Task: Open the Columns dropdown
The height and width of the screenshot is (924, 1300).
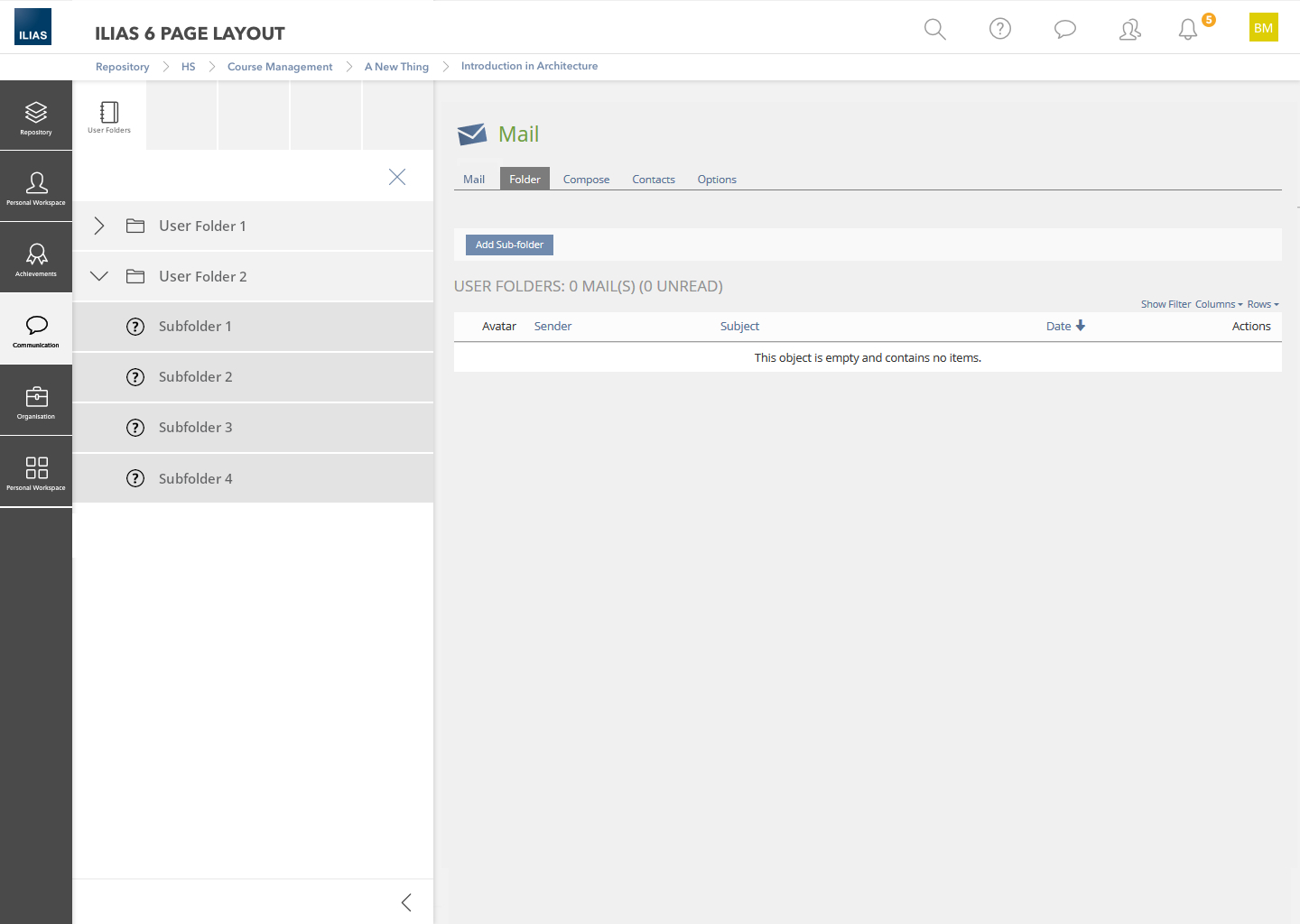Action: pyautogui.click(x=1218, y=304)
